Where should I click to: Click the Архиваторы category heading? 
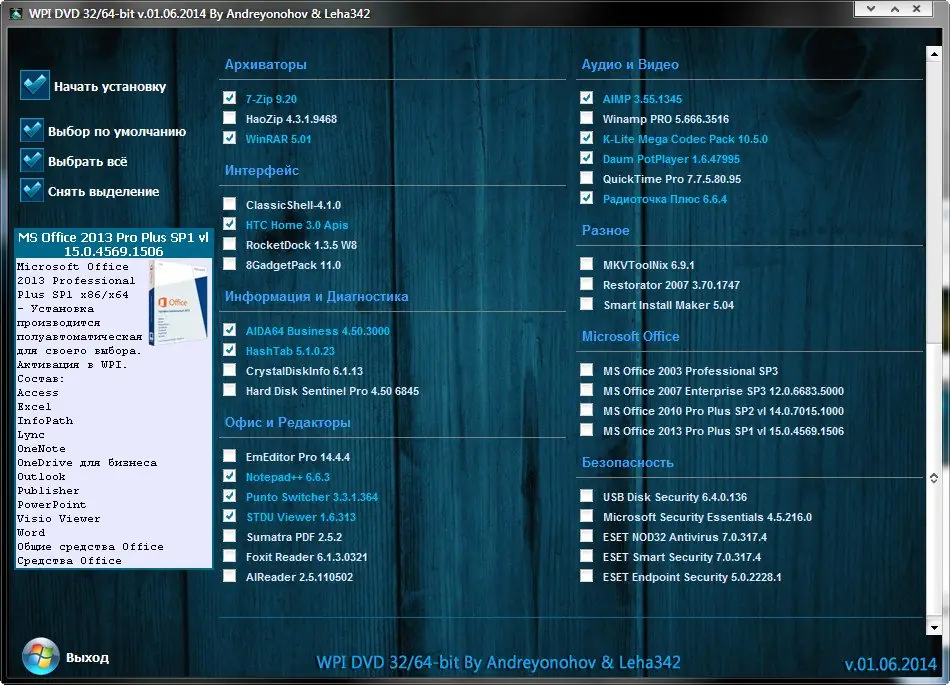point(265,64)
